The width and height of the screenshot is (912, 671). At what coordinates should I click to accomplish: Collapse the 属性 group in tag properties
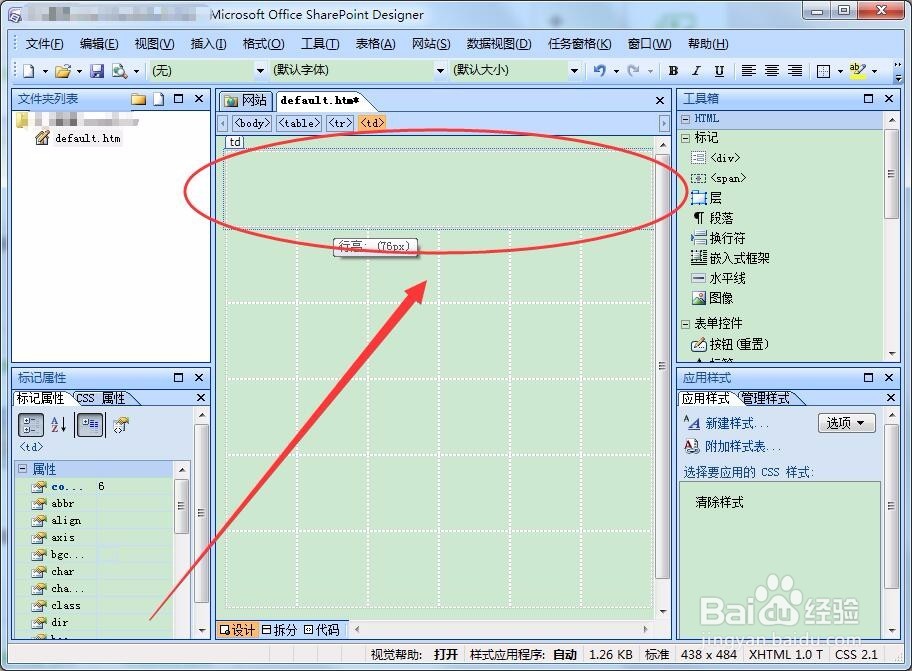pyautogui.click(x=23, y=468)
